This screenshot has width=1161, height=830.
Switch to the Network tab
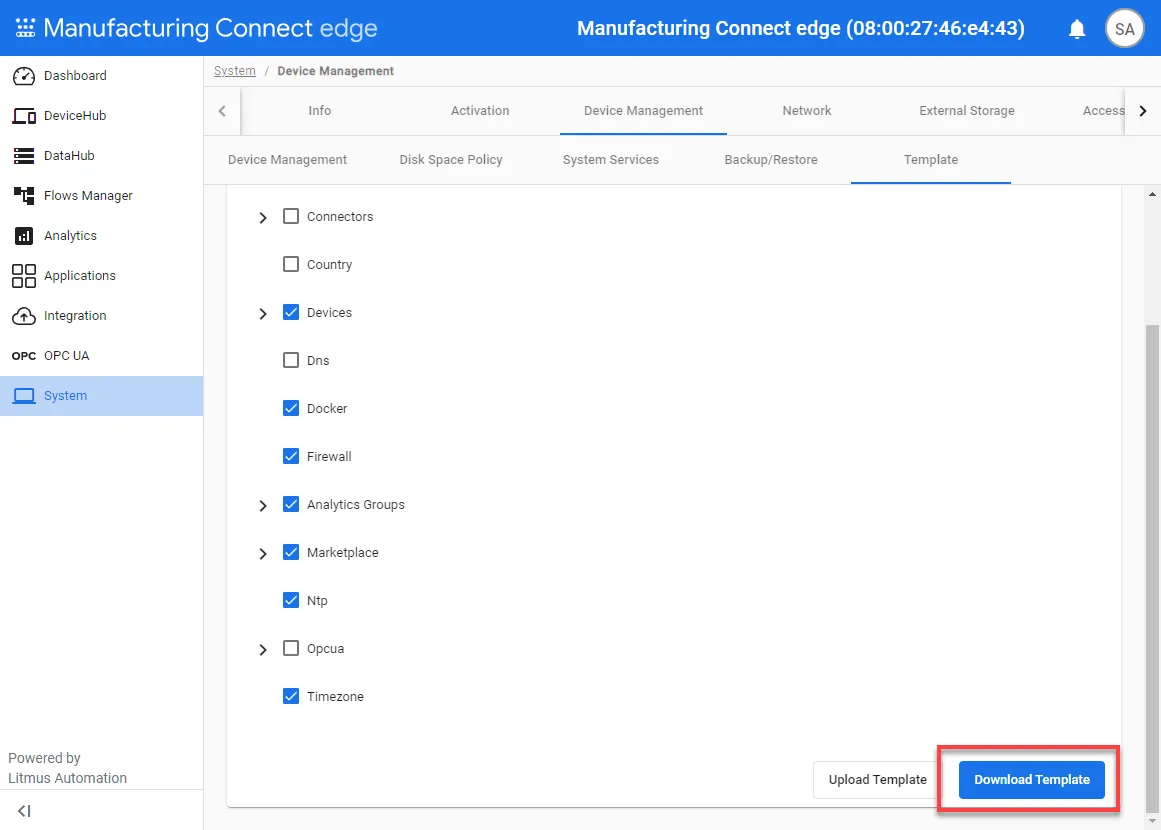tap(806, 110)
